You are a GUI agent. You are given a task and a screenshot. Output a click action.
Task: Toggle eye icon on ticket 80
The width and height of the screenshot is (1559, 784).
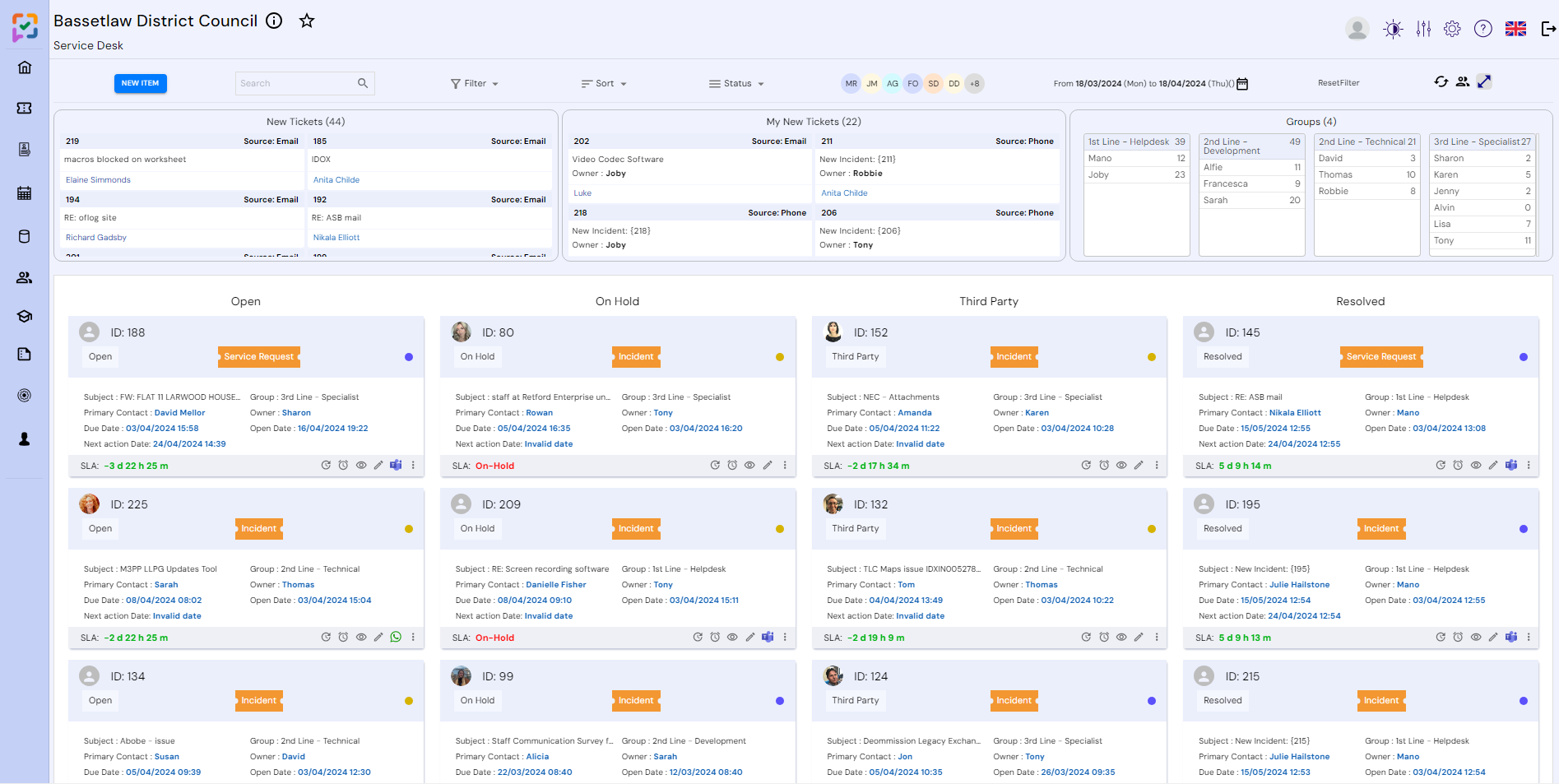[x=749, y=466]
